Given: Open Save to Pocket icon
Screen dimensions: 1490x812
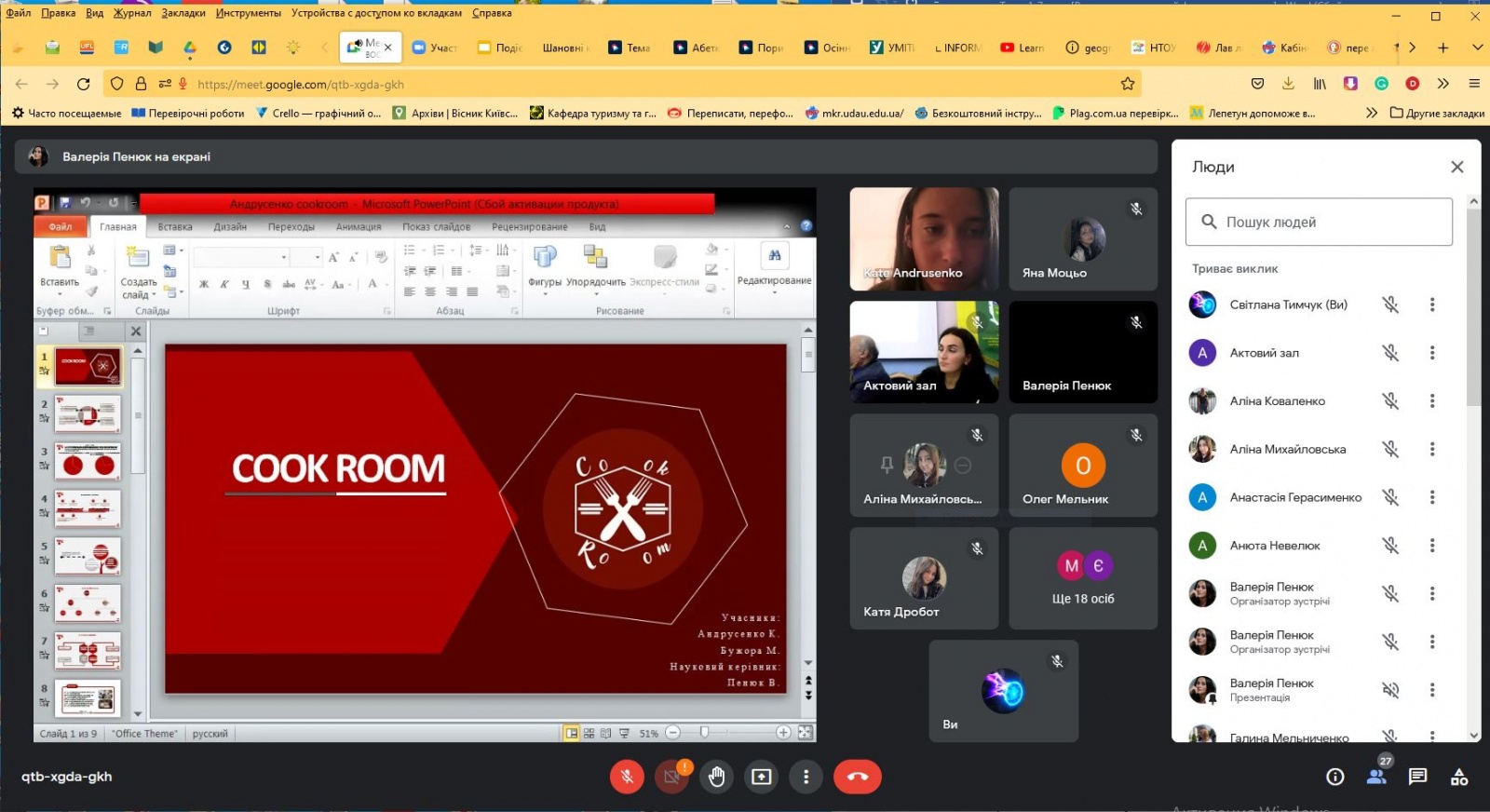Looking at the screenshot, I should coord(1257,84).
